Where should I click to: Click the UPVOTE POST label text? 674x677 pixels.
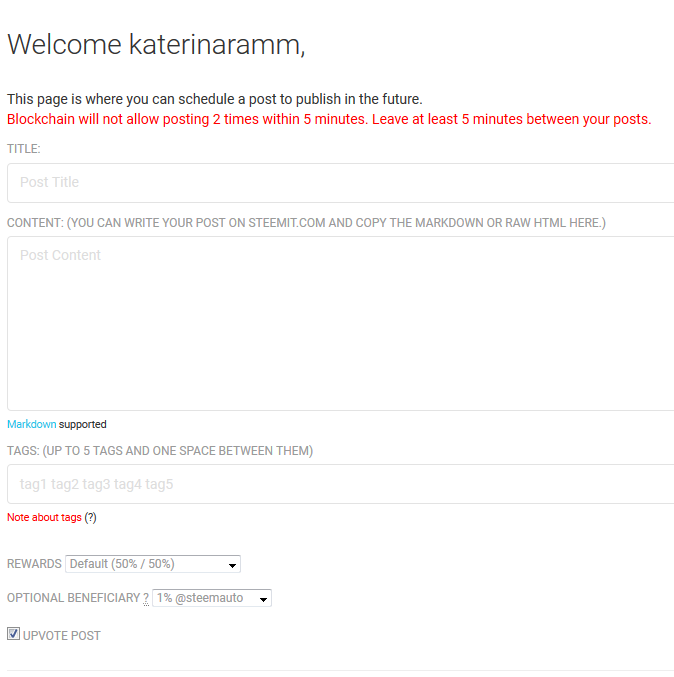click(x=62, y=636)
